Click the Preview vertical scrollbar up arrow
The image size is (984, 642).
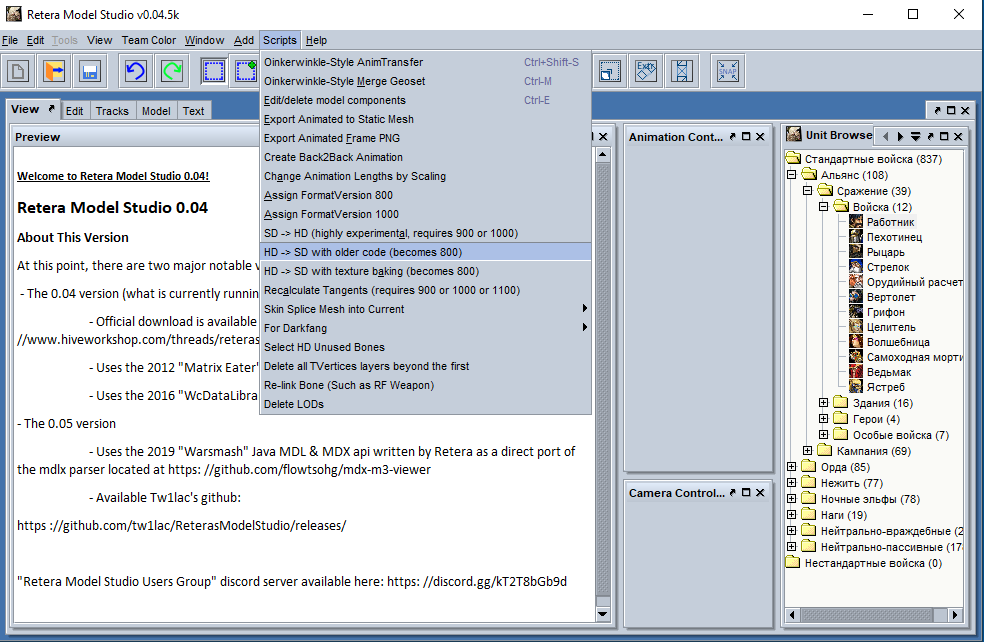(602, 154)
